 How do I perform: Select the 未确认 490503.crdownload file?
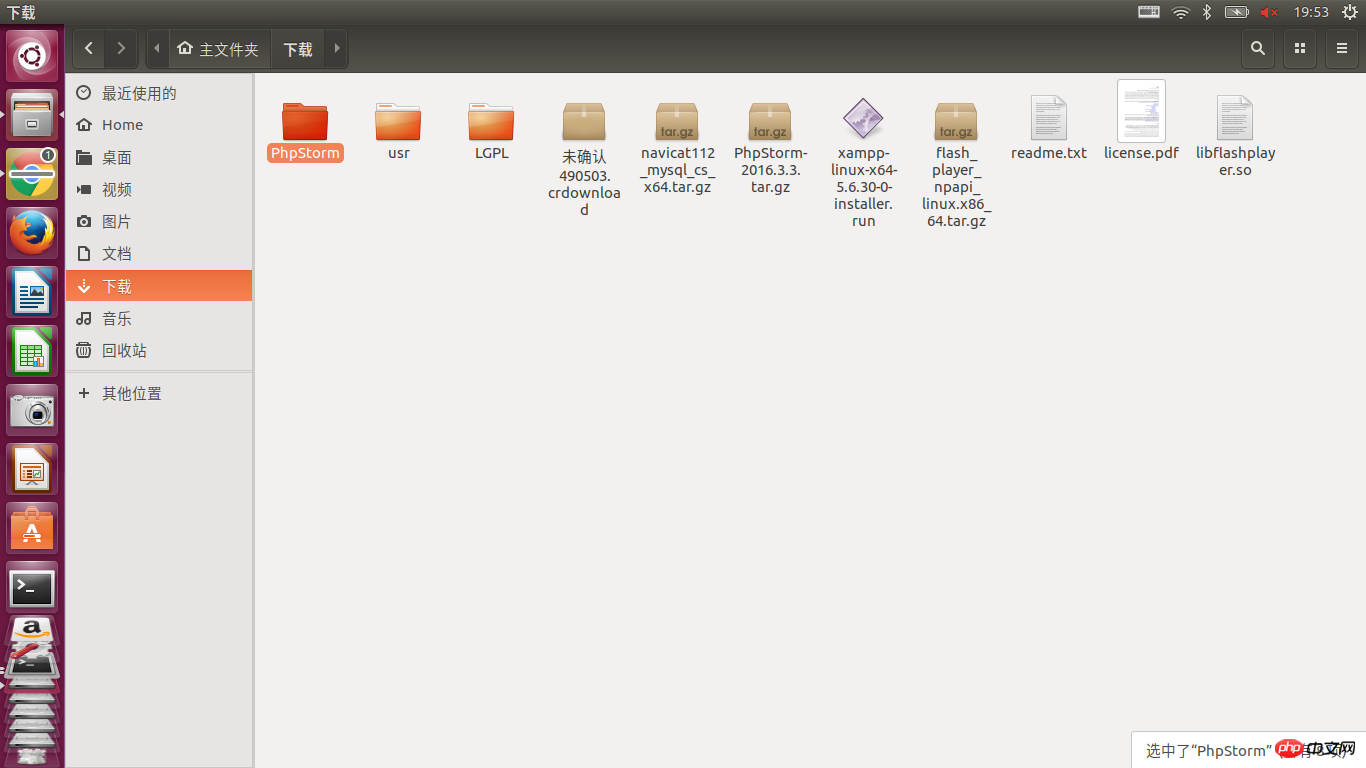(x=584, y=122)
